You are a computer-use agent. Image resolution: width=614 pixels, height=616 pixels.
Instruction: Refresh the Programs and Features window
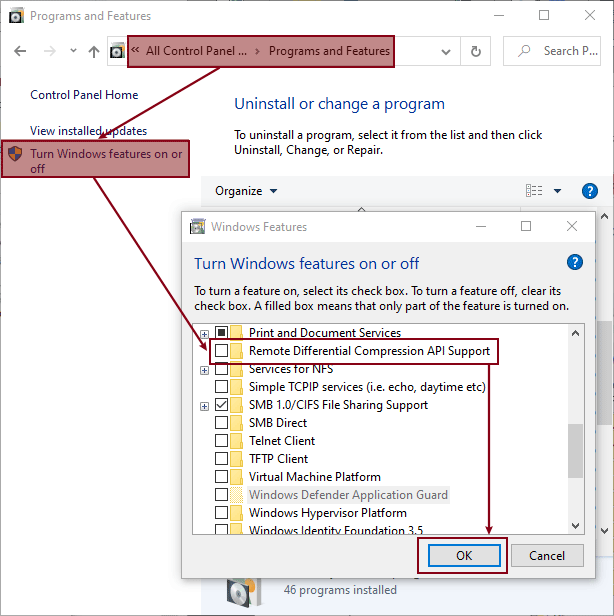click(476, 51)
